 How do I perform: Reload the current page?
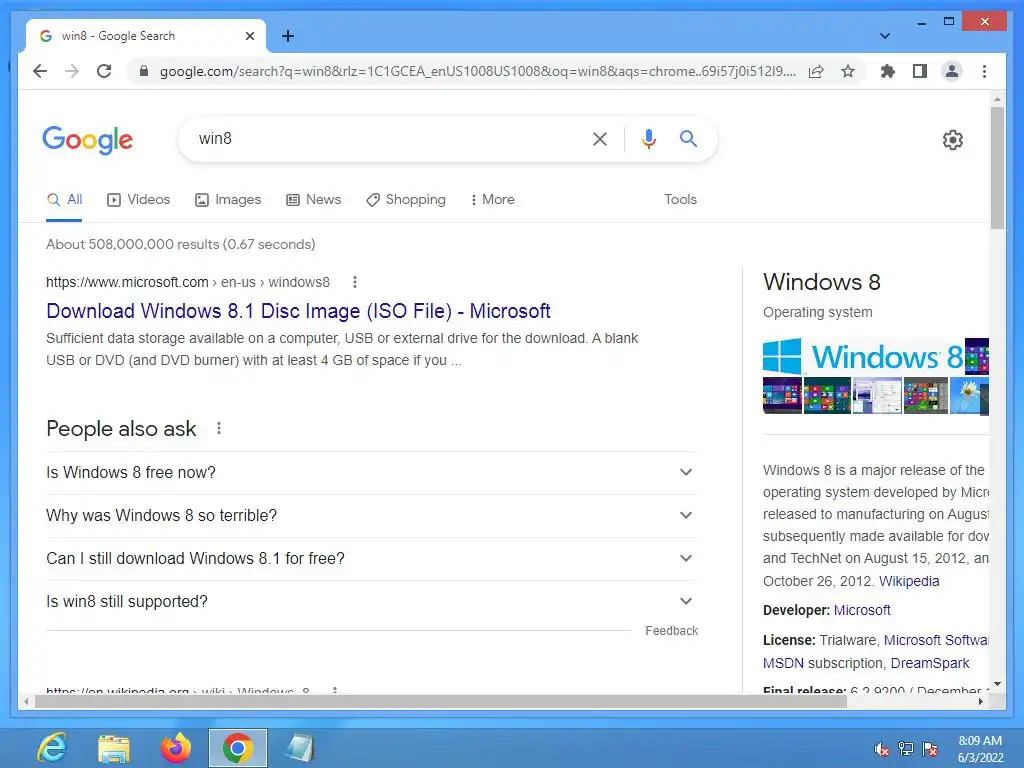tap(104, 71)
